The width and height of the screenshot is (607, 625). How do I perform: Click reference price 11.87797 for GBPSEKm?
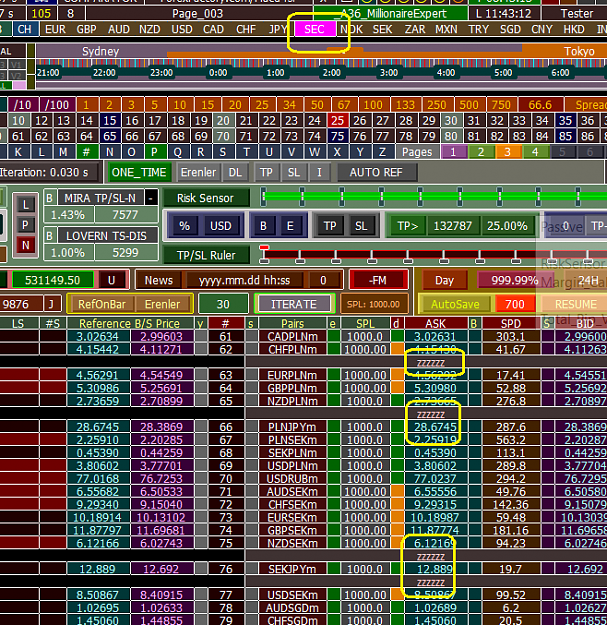pos(98,531)
